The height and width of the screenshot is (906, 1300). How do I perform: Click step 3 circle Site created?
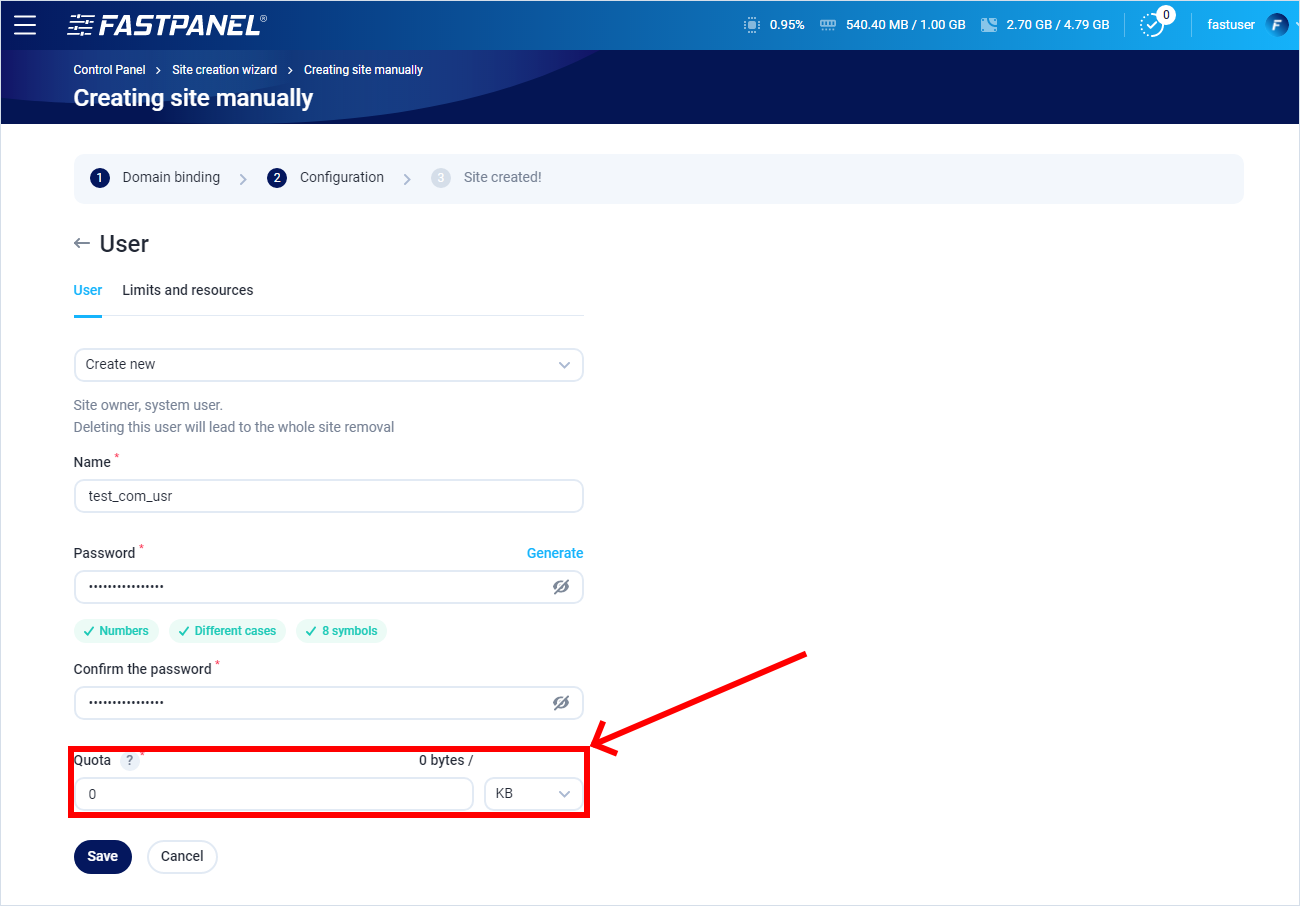(x=441, y=178)
